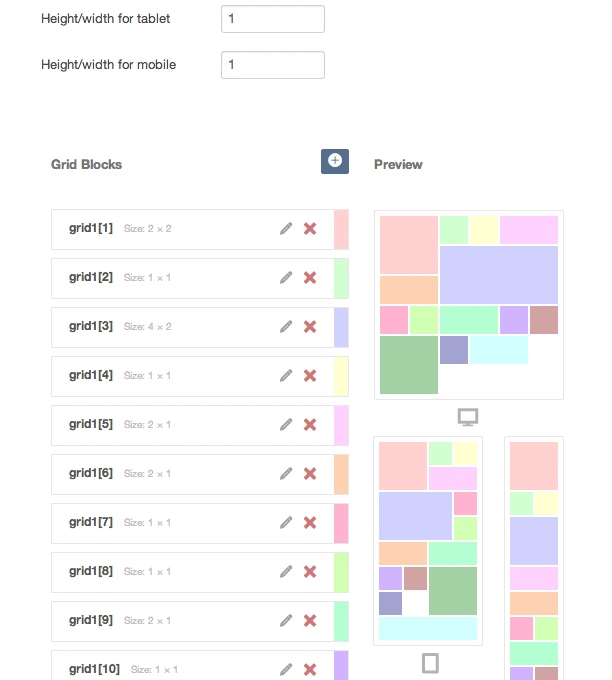612x680 pixels.
Task: Click the cyan block in tablet preview
Action: point(428,628)
